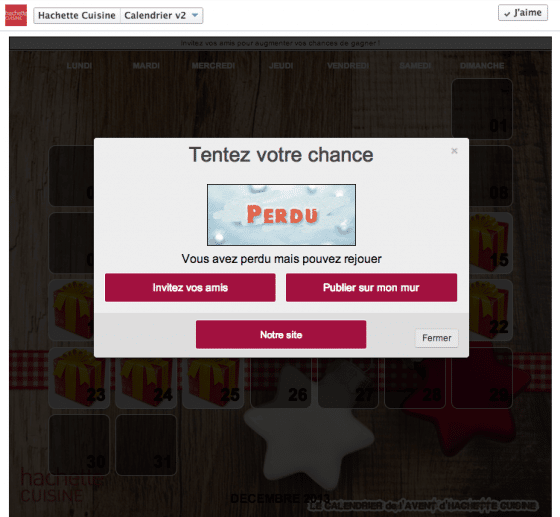Click Publier sur mon mur button
The image size is (560, 517).
[371, 287]
